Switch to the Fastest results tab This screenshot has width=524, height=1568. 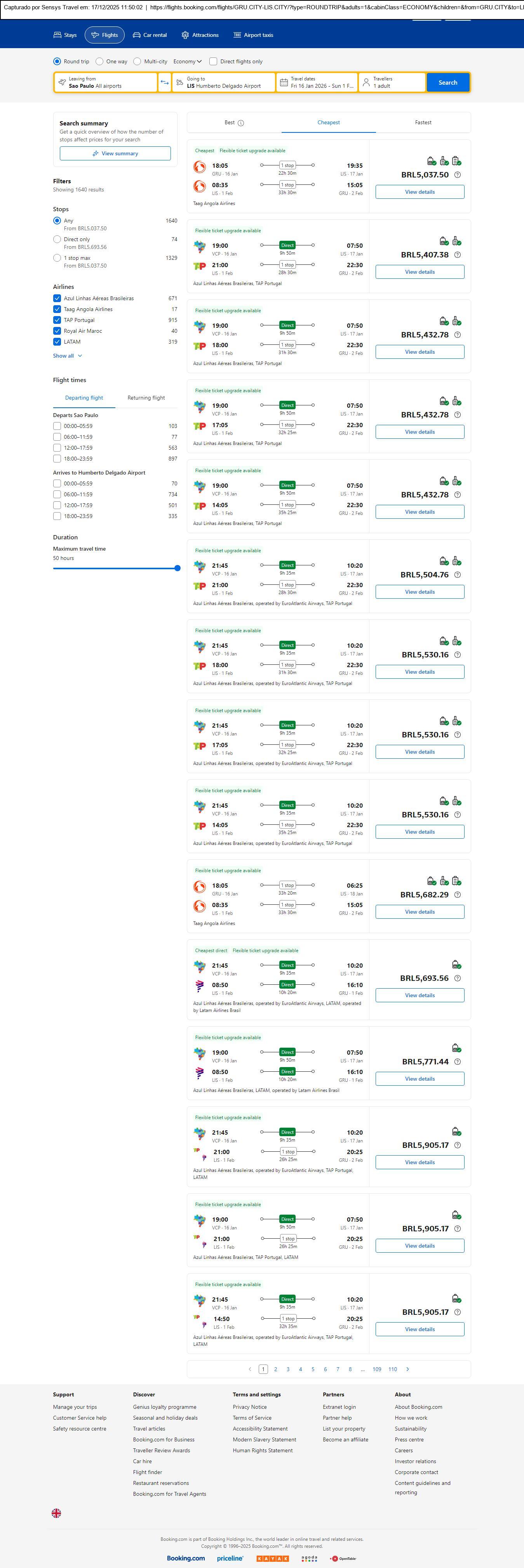click(423, 123)
